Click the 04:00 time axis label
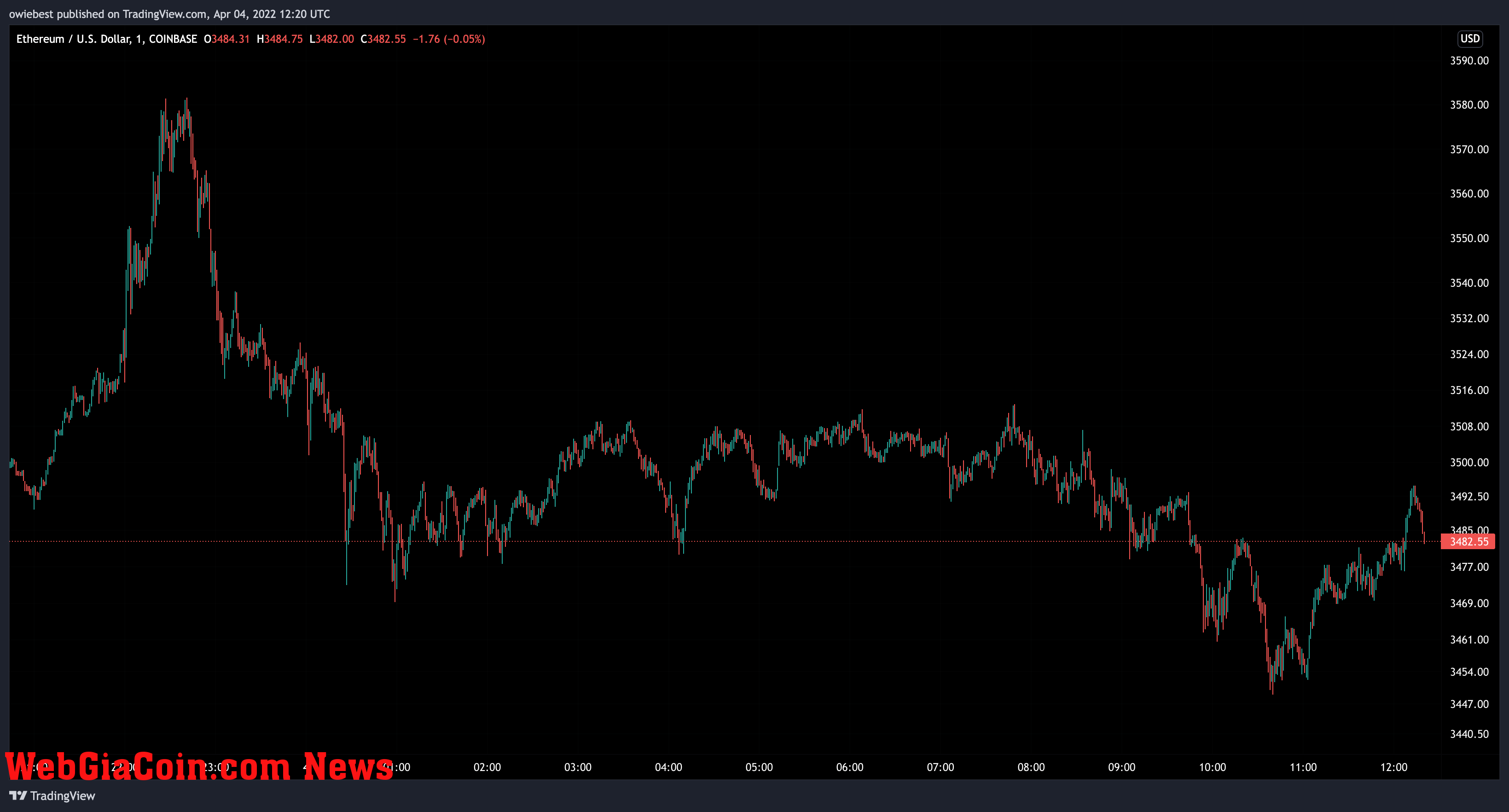 [x=668, y=767]
